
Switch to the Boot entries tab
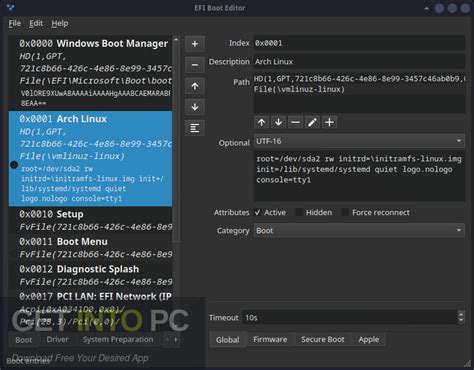tap(24, 340)
